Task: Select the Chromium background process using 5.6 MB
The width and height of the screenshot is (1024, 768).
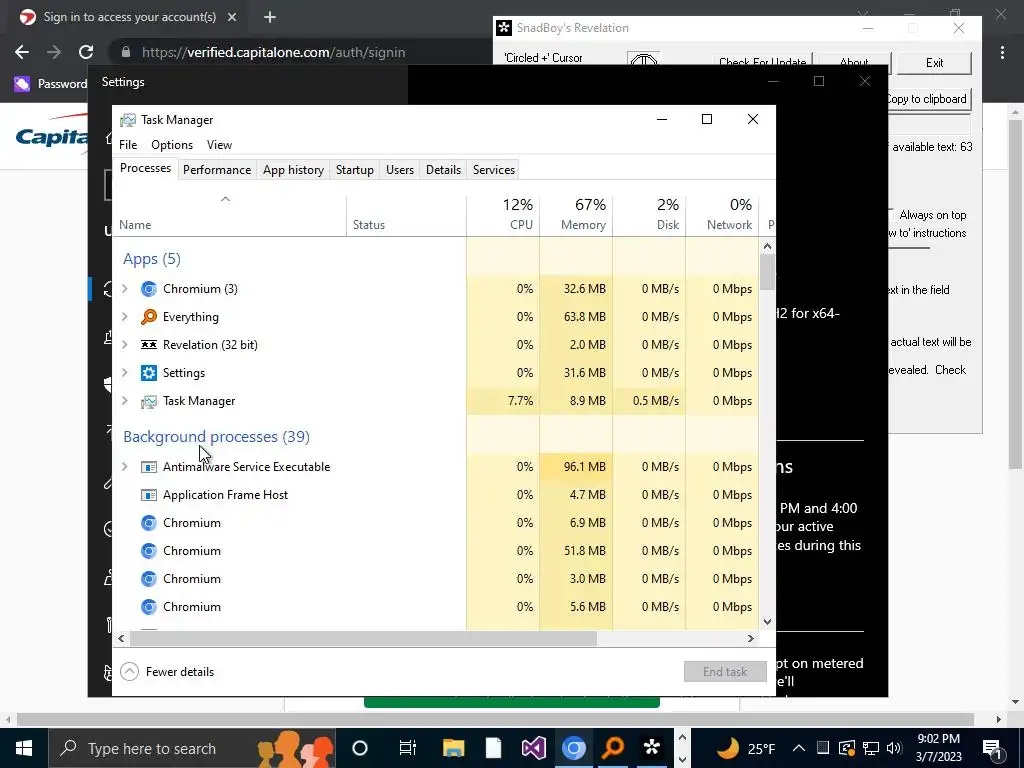Action: pos(435,607)
